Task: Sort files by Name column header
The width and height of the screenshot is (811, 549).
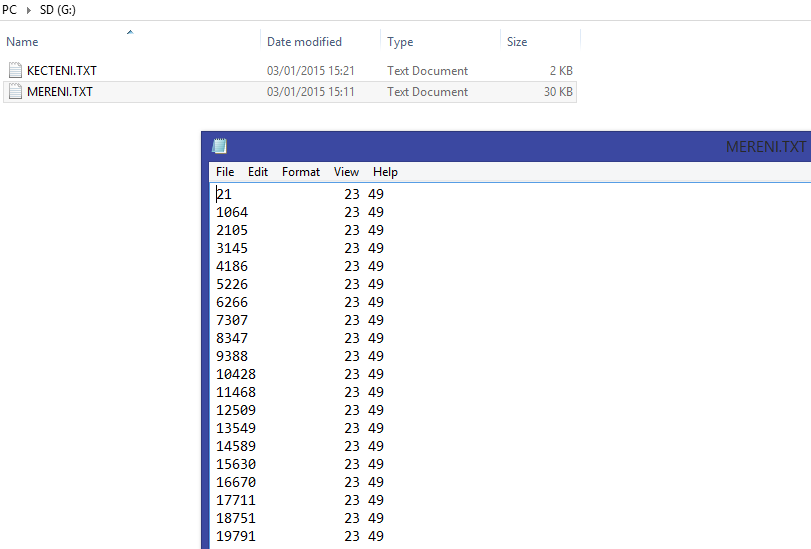Action: (x=22, y=42)
